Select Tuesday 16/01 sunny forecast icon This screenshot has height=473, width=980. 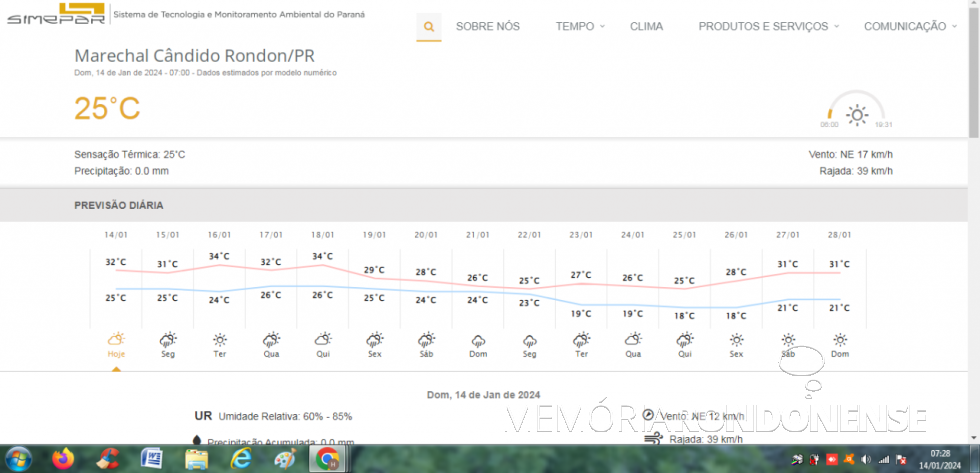(x=219, y=340)
